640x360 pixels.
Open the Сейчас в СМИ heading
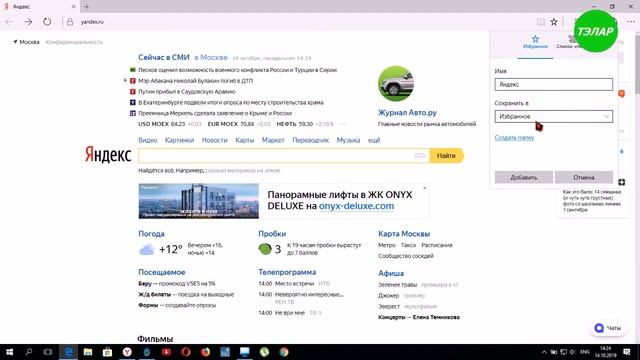164,58
